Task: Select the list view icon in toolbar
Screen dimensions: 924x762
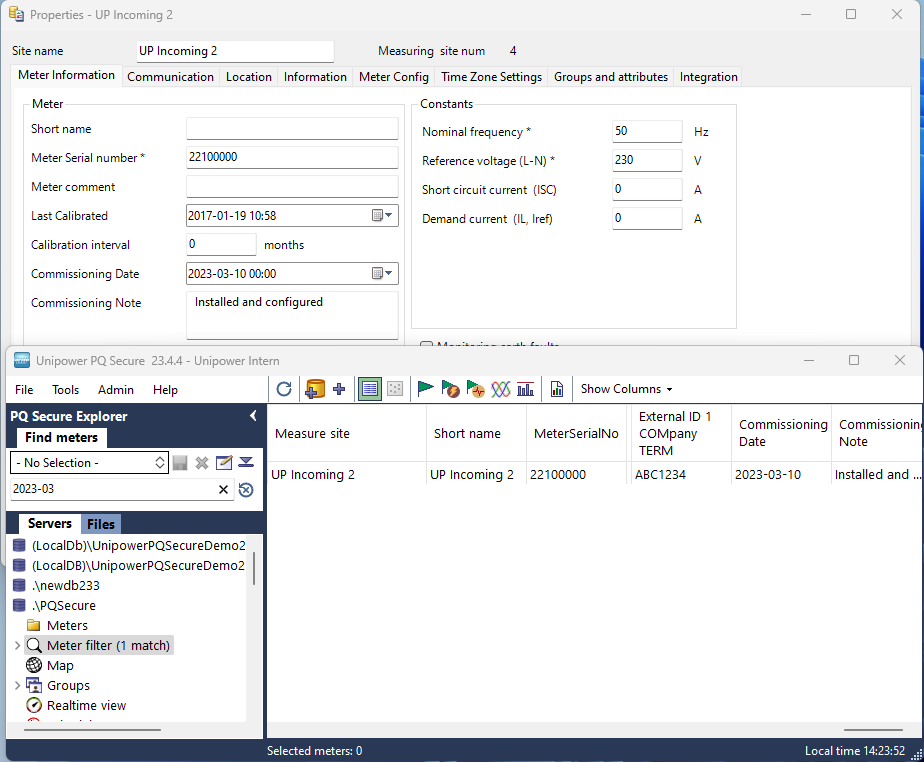Action: 369,389
